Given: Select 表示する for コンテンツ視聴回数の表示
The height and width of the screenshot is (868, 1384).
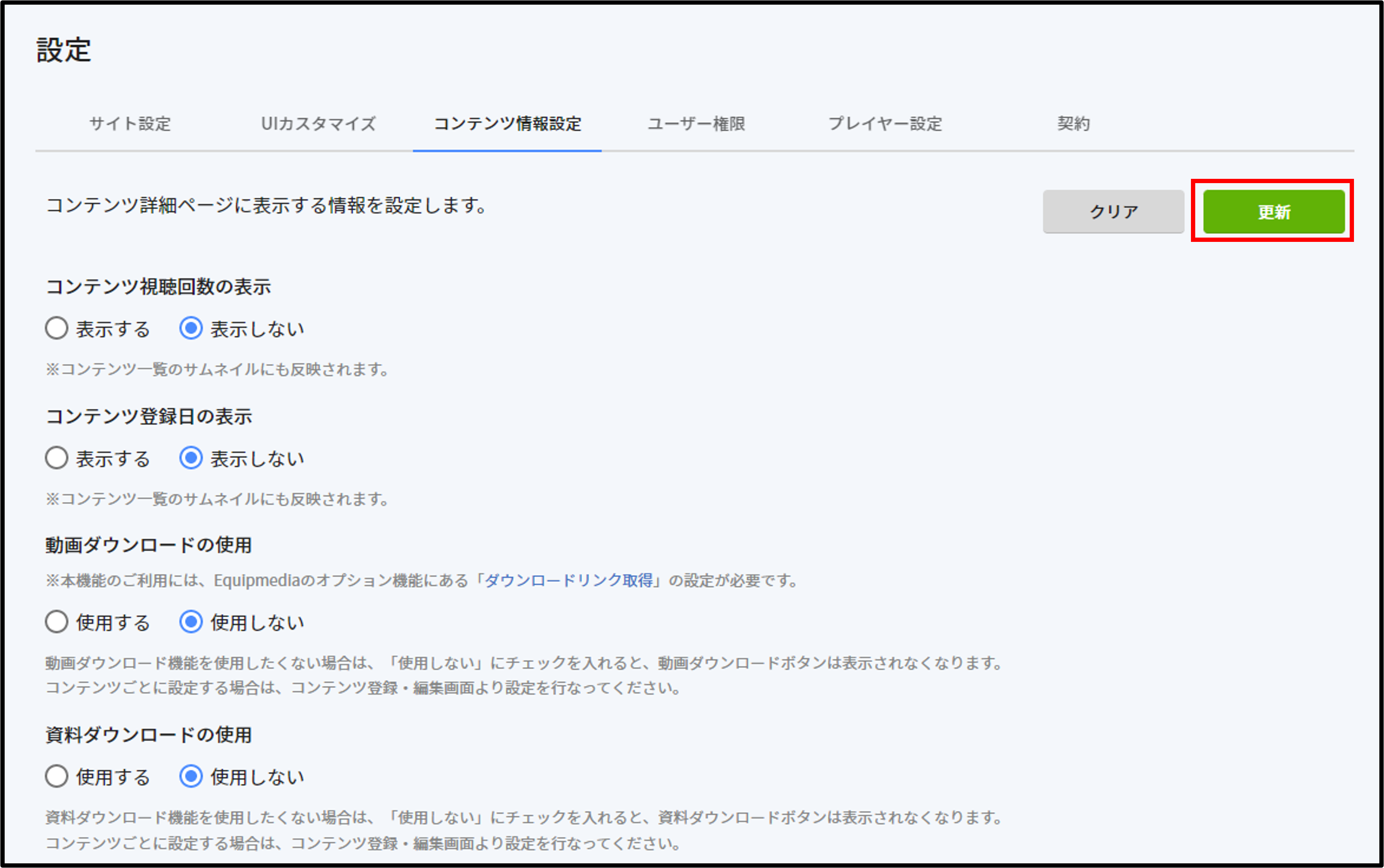Looking at the screenshot, I should (x=57, y=329).
